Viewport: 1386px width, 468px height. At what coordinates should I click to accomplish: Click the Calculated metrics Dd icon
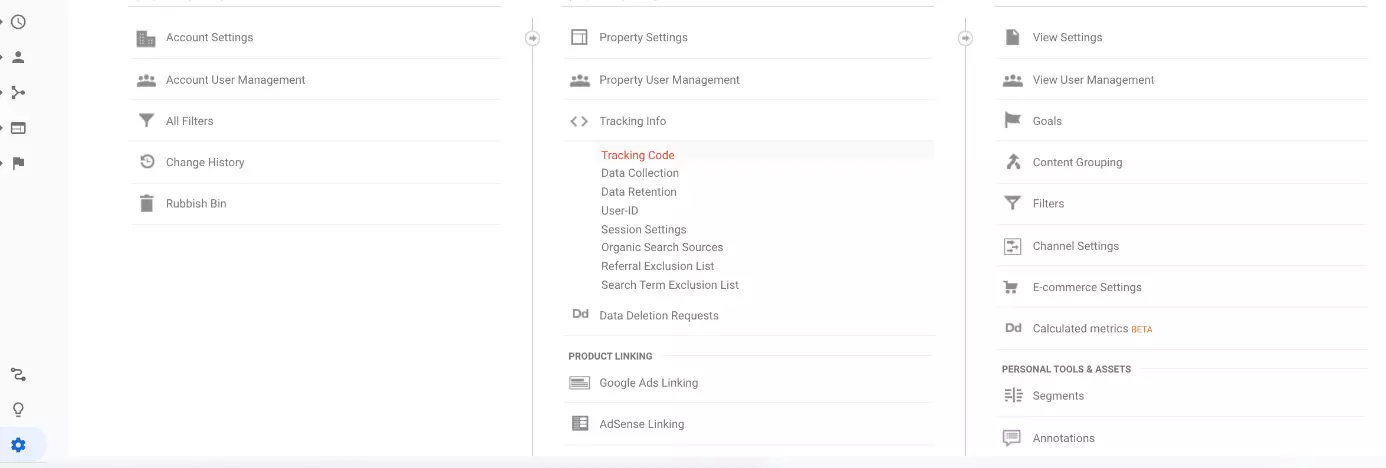(1013, 328)
